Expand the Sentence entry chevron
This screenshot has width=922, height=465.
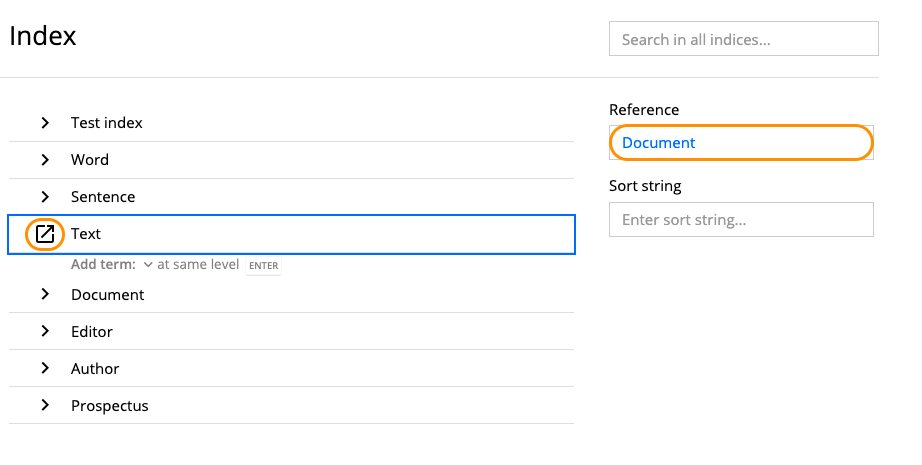45,197
